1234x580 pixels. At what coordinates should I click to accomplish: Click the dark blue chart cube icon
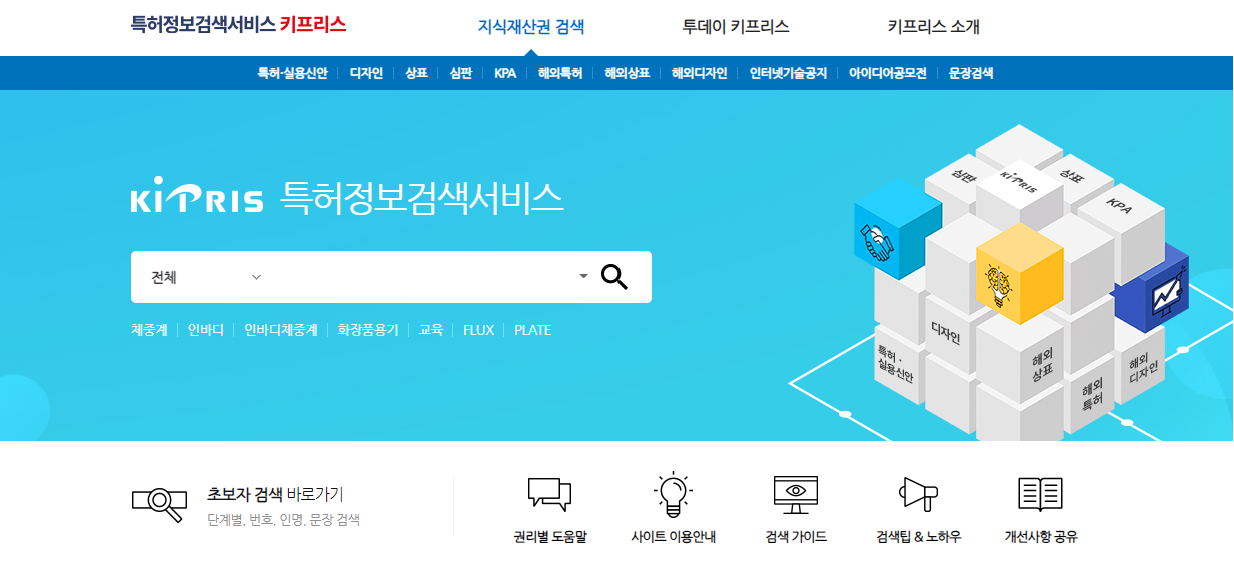pos(1152,287)
